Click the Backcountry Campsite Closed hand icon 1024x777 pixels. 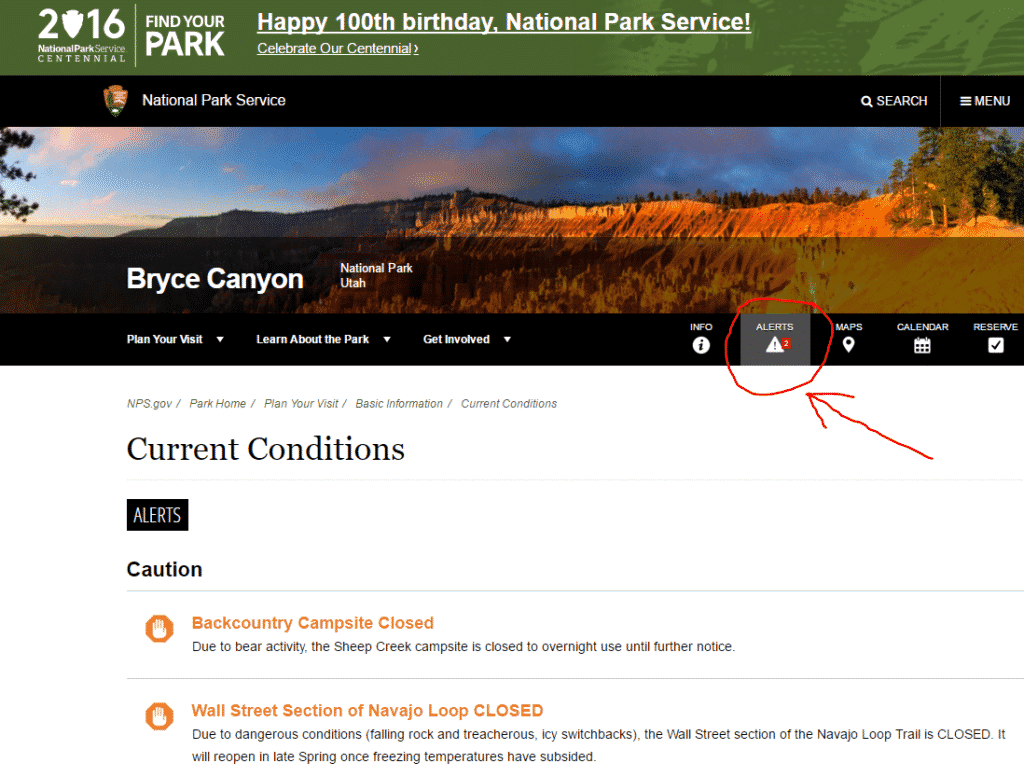pyautogui.click(x=159, y=629)
